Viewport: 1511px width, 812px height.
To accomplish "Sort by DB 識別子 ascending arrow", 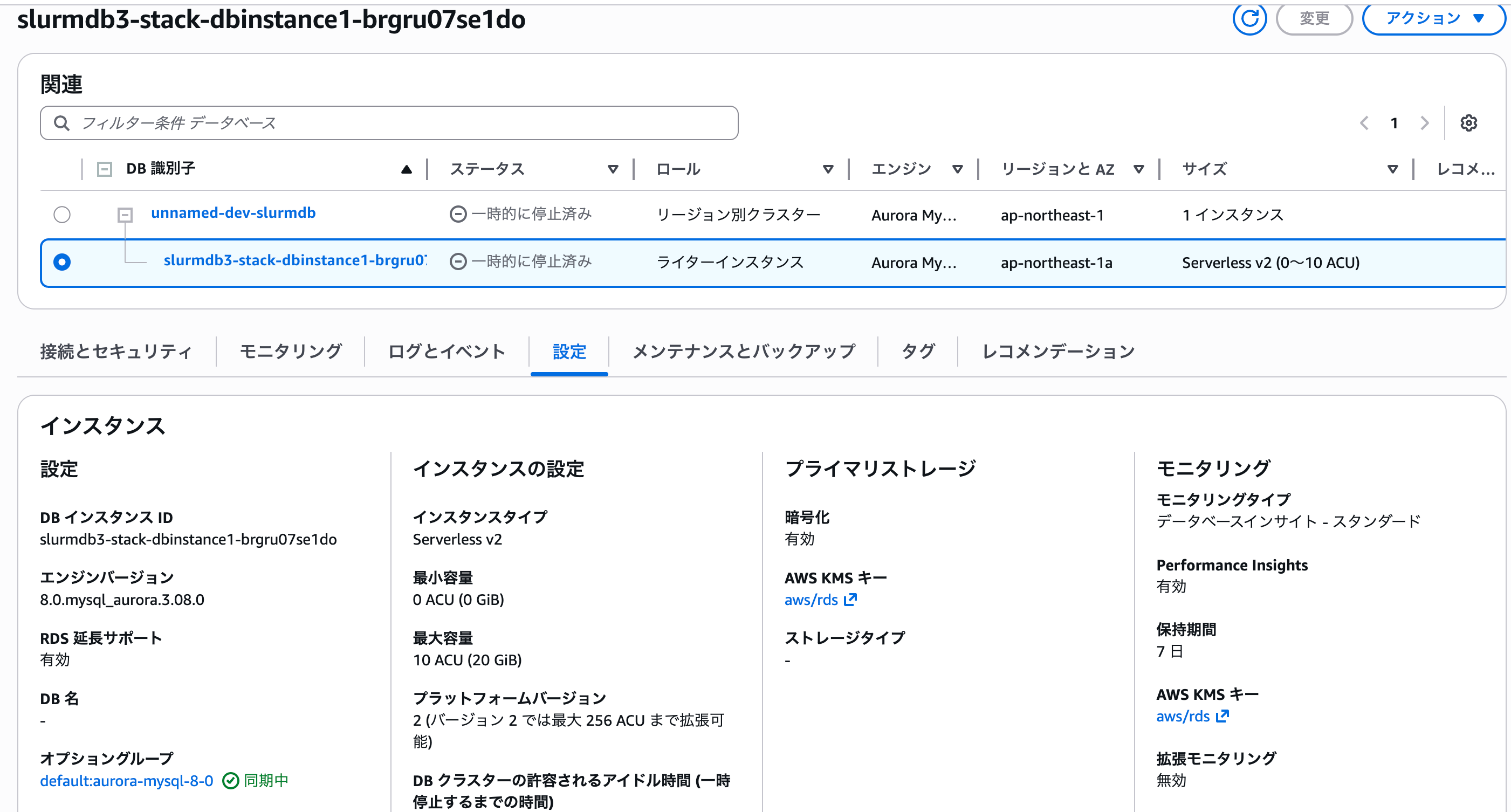I will click(x=406, y=169).
